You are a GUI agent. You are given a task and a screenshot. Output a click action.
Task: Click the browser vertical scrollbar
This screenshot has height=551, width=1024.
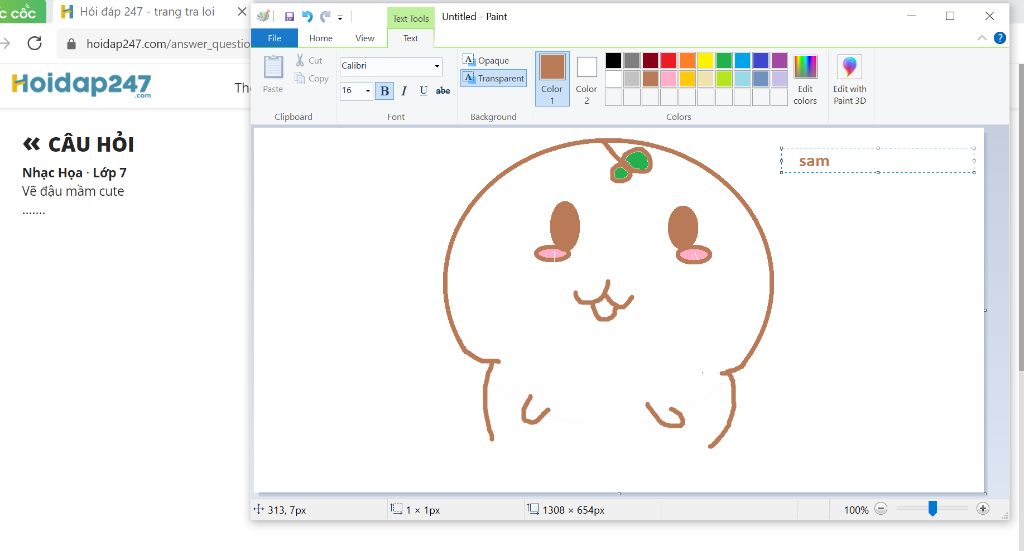[1020, 215]
